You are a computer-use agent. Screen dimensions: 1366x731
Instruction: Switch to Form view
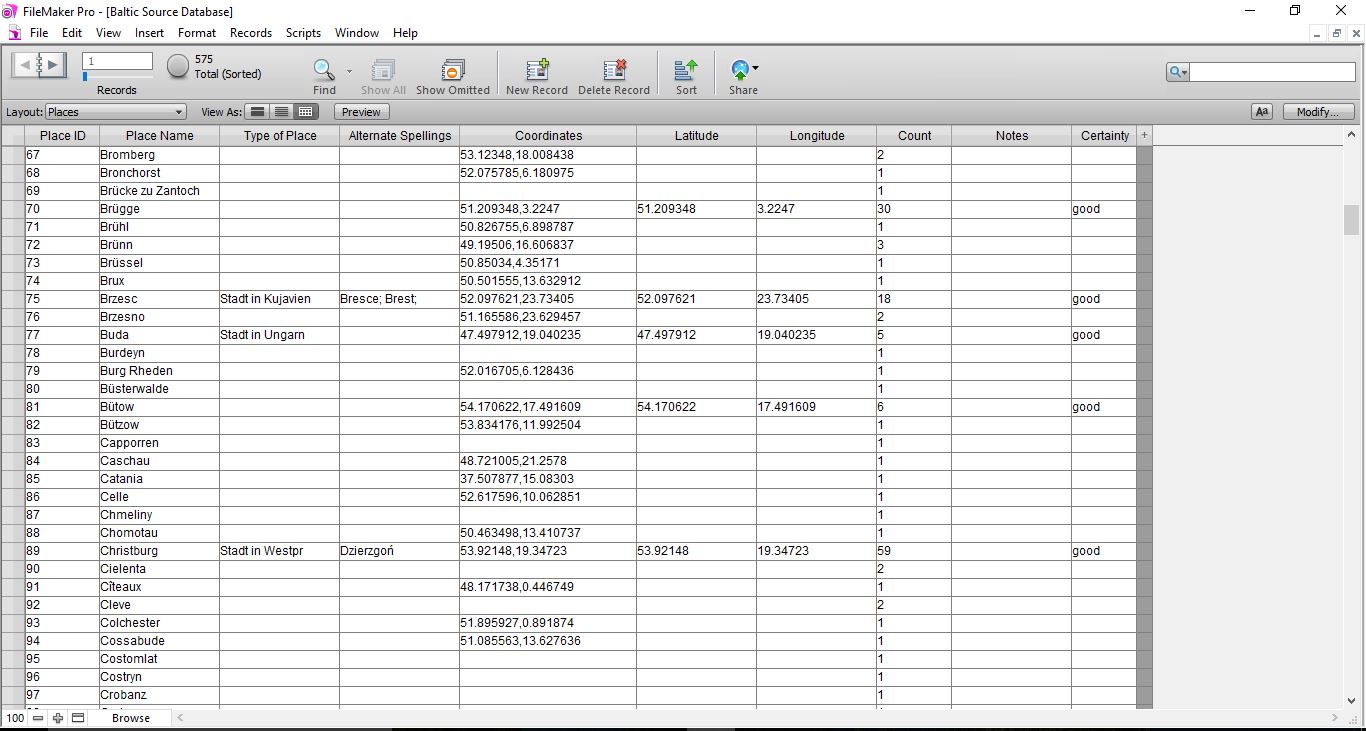pos(257,112)
